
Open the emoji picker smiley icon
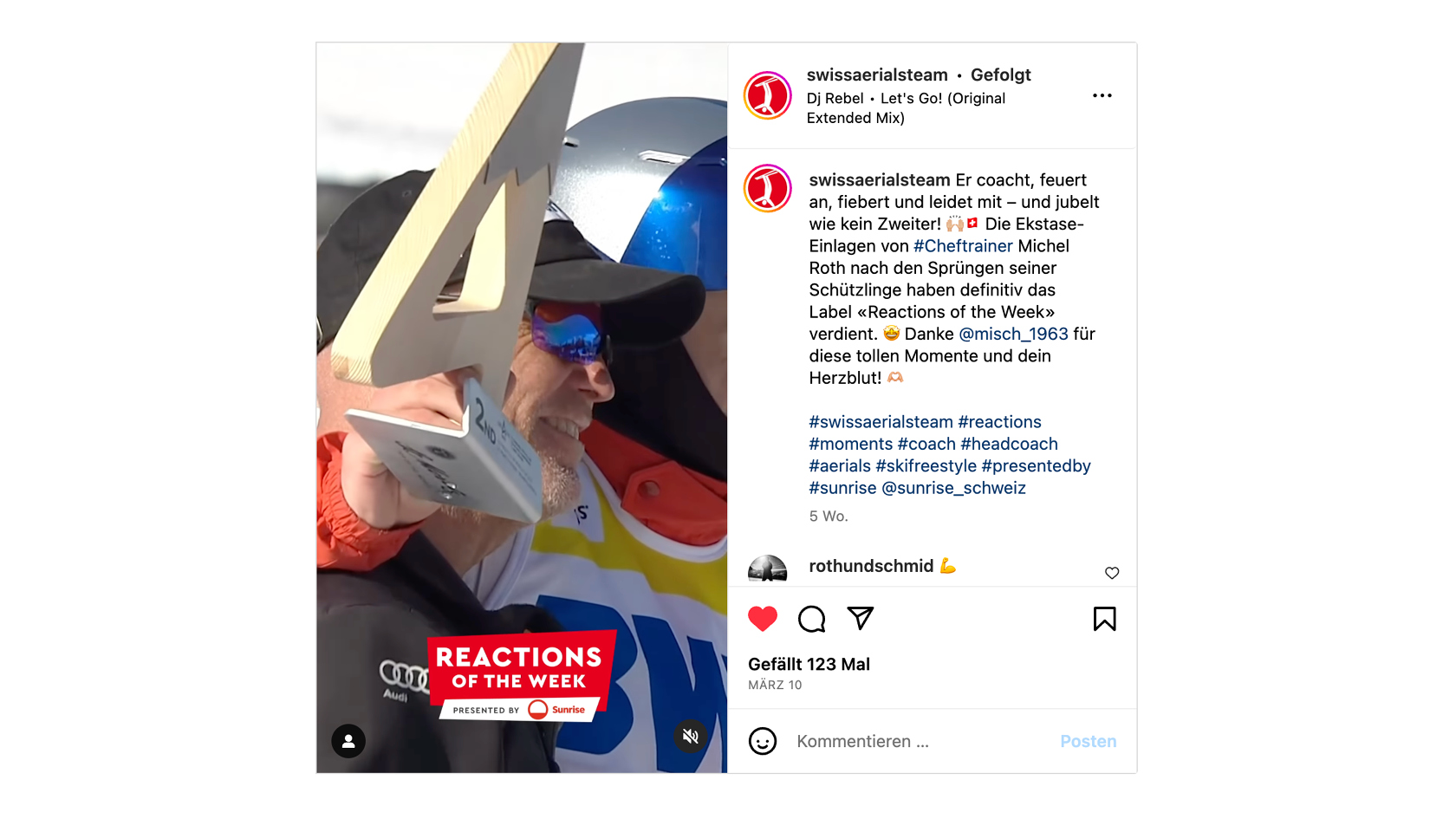tap(763, 741)
